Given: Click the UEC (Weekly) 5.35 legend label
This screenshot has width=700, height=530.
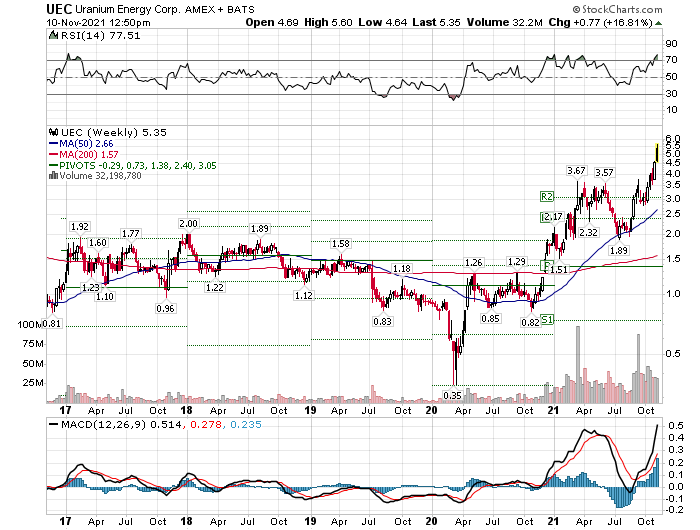Looking at the screenshot, I should (x=113, y=133).
